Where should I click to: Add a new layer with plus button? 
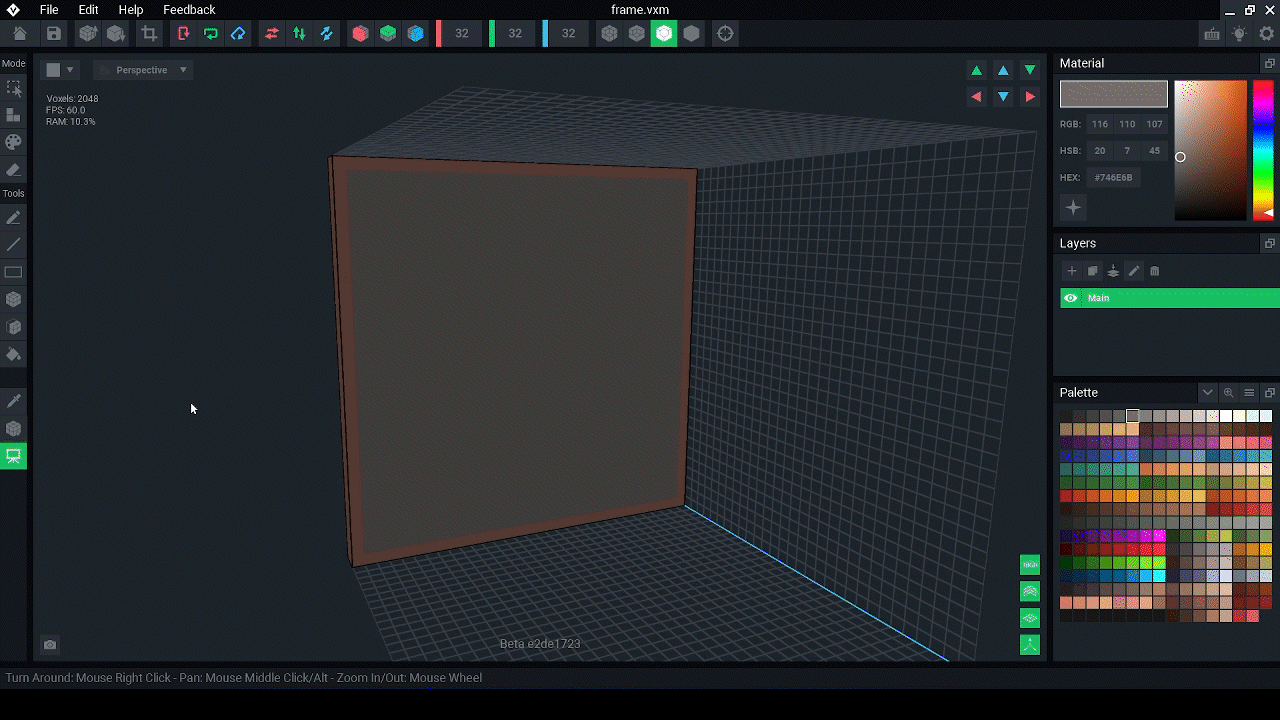click(1072, 271)
